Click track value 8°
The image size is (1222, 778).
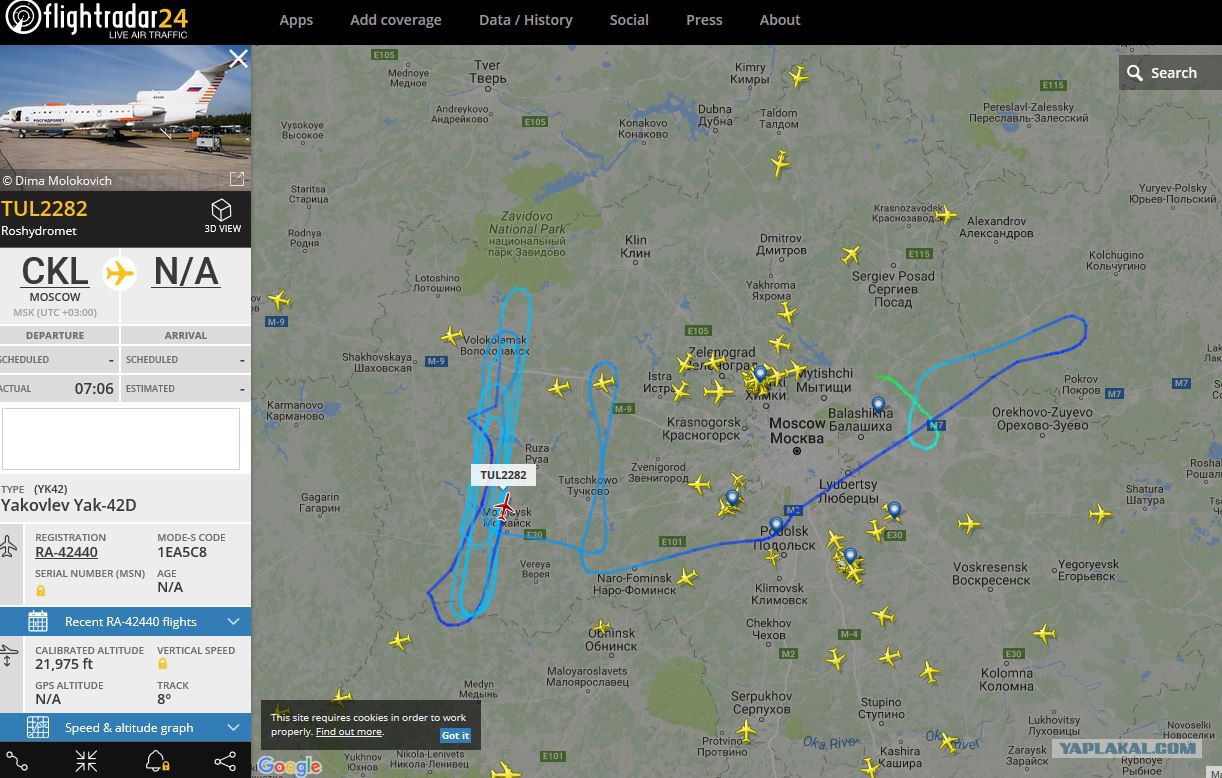[164, 699]
